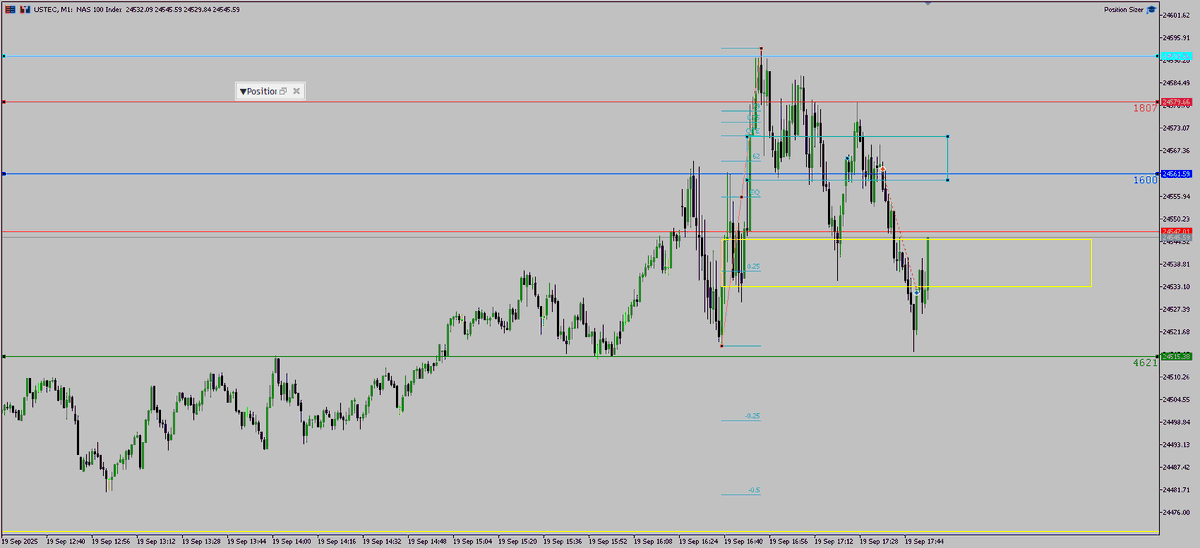Click the 19 Sep 2025 date label

coord(19,540)
